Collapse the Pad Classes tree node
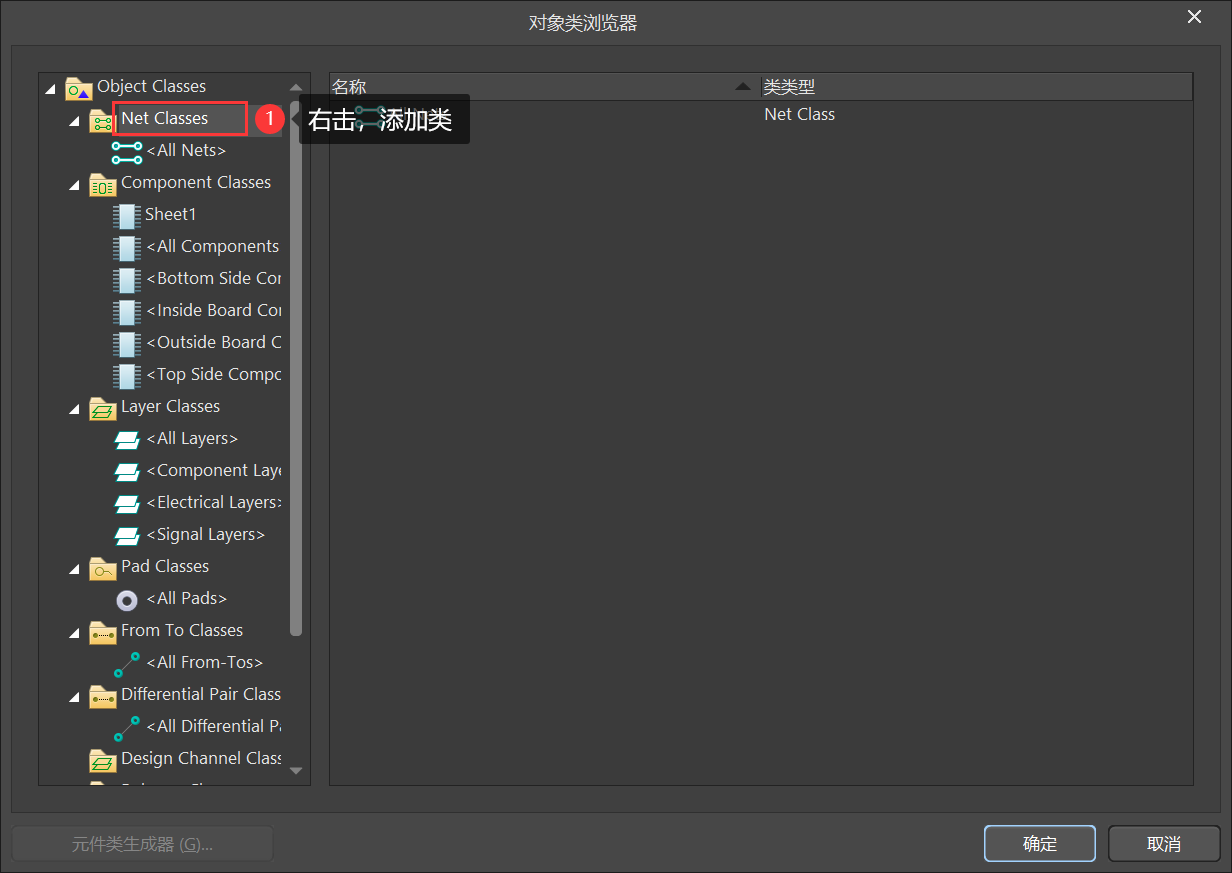 coord(75,569)
